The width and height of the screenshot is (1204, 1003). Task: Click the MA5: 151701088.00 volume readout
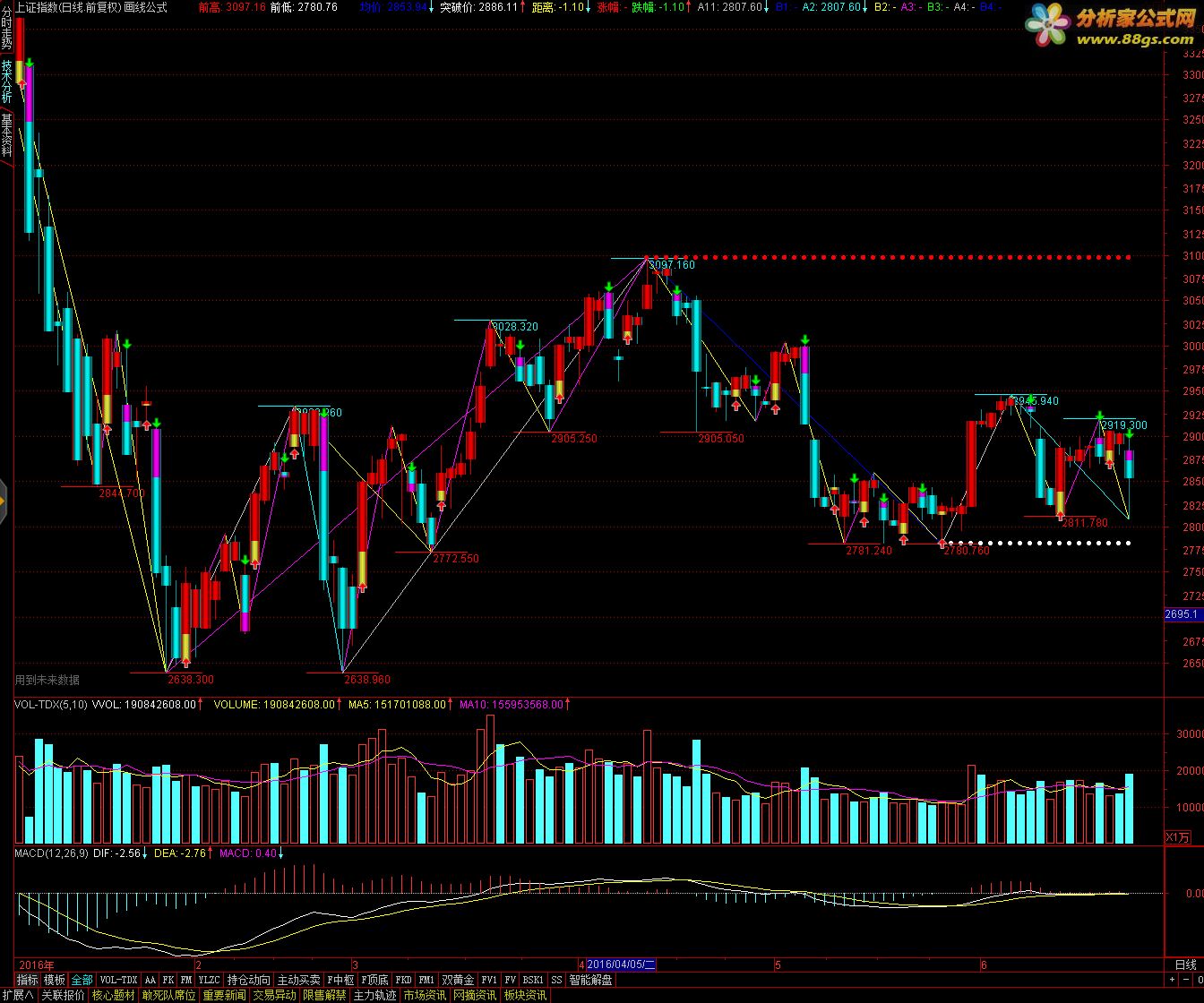tap(397, 705)
